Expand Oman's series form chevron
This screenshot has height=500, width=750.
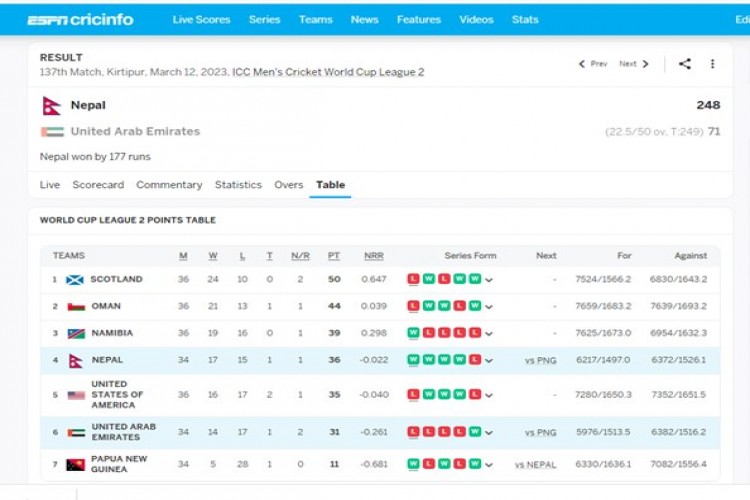click(x=489, y=307)
